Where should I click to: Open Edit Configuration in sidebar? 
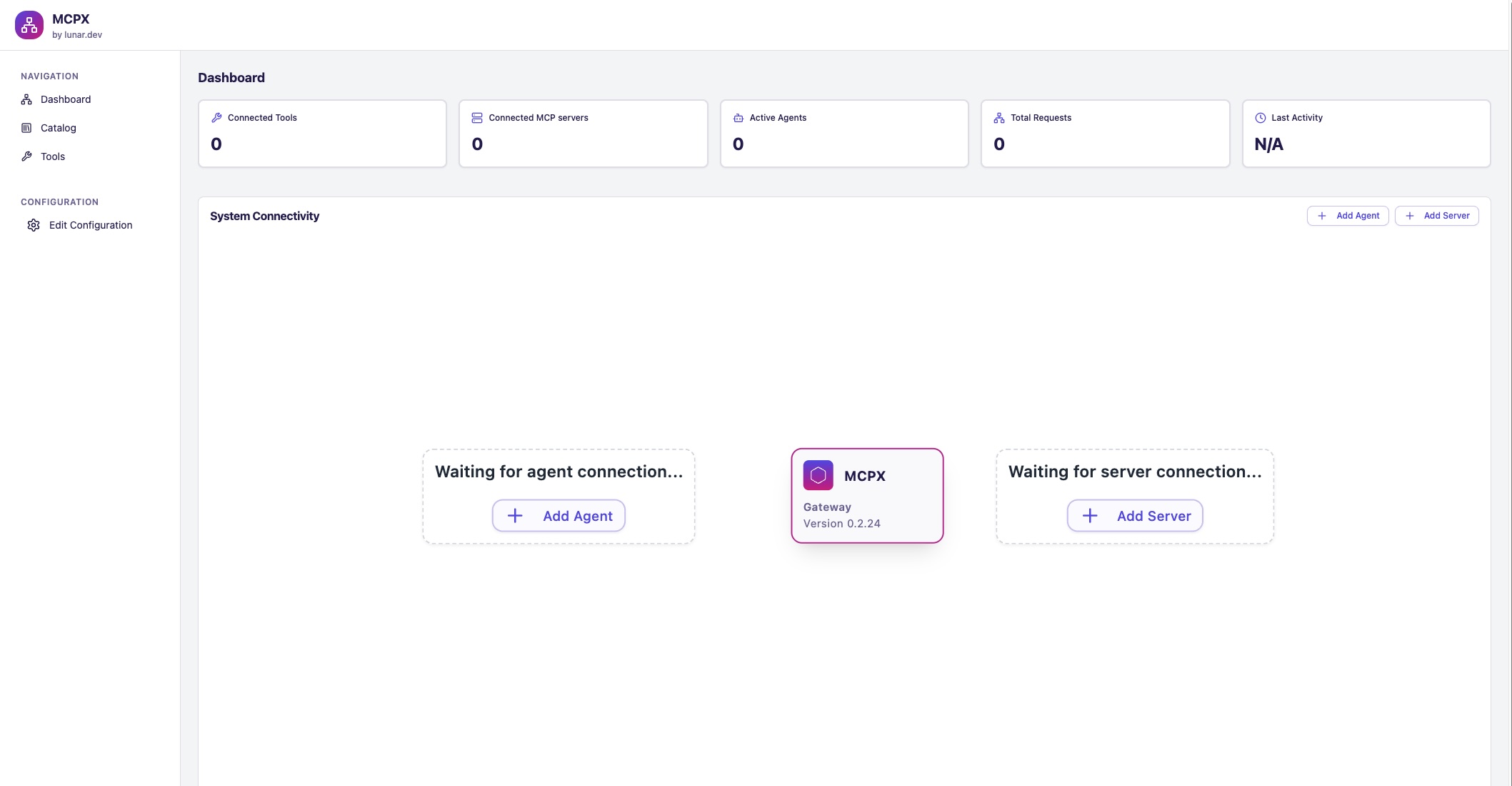pyautogui.click(x=91, y=225)
